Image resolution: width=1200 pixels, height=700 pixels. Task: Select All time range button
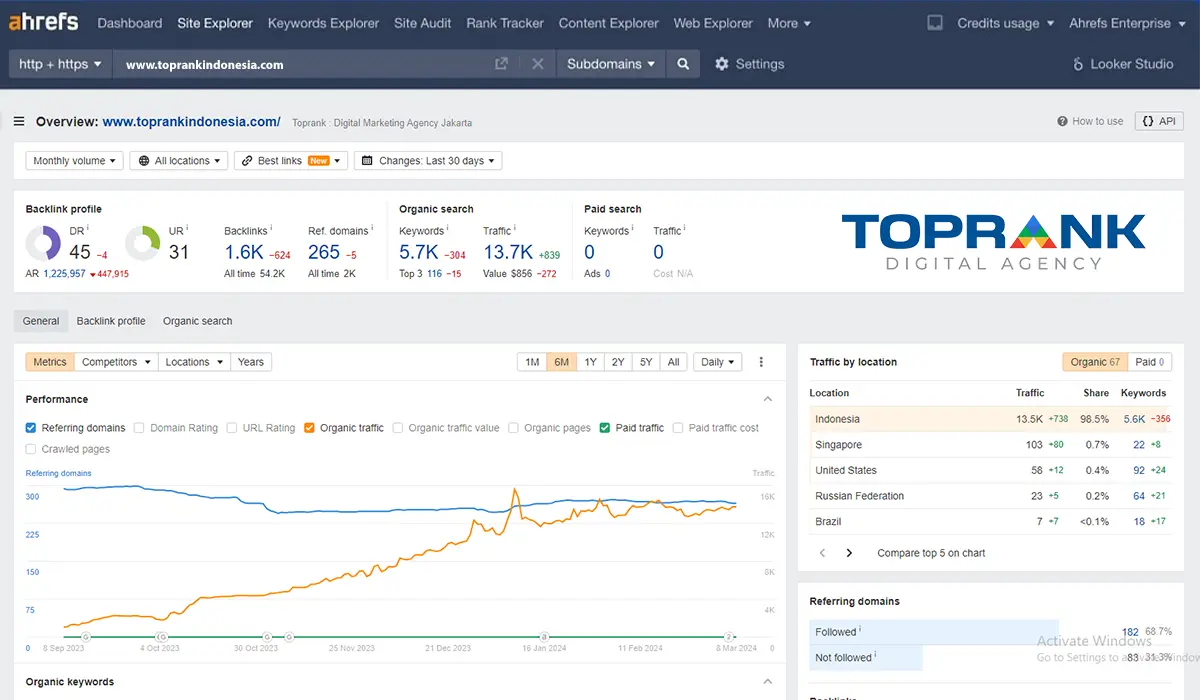point(674,362)
